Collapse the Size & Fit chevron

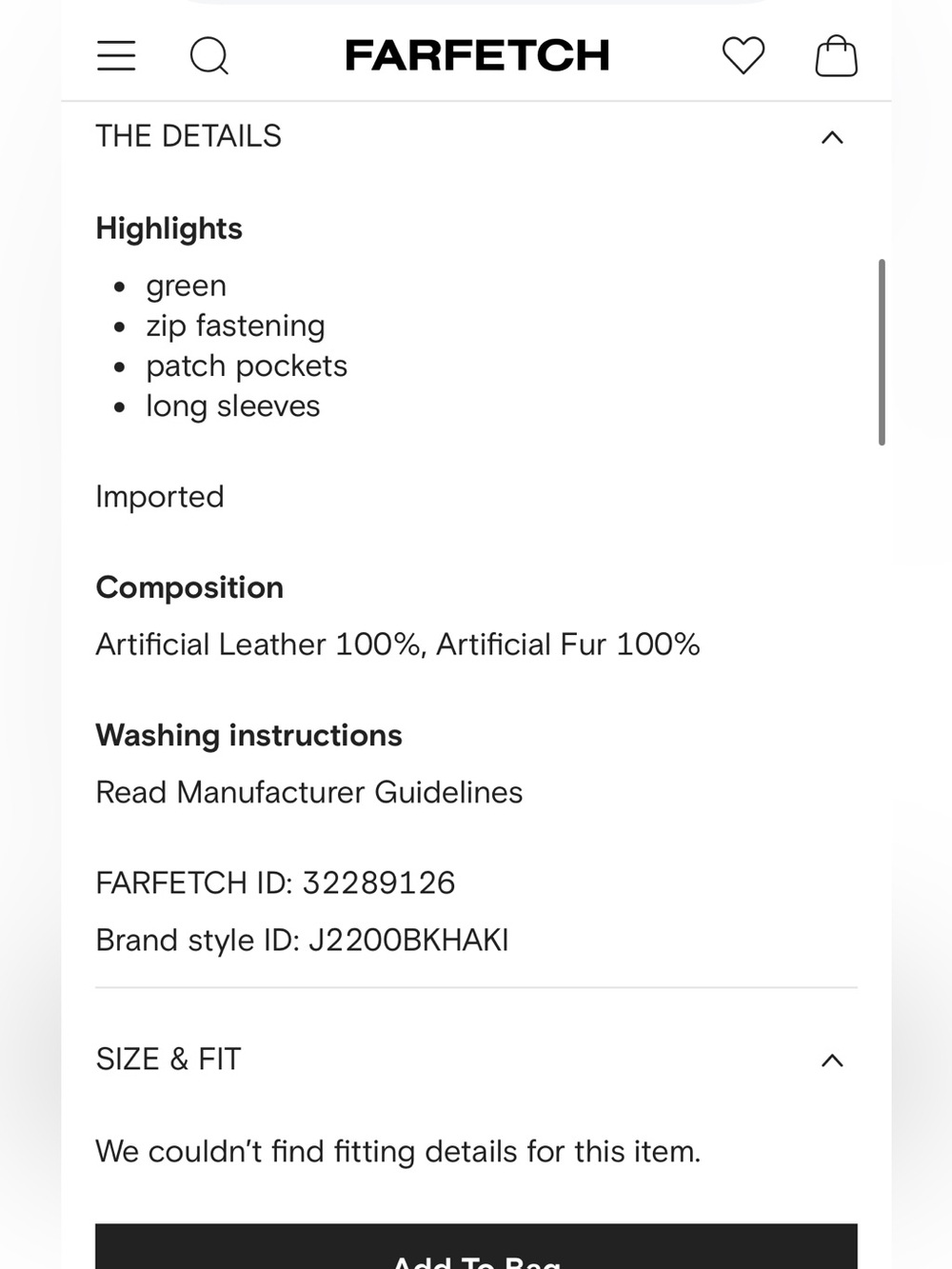832,1061
